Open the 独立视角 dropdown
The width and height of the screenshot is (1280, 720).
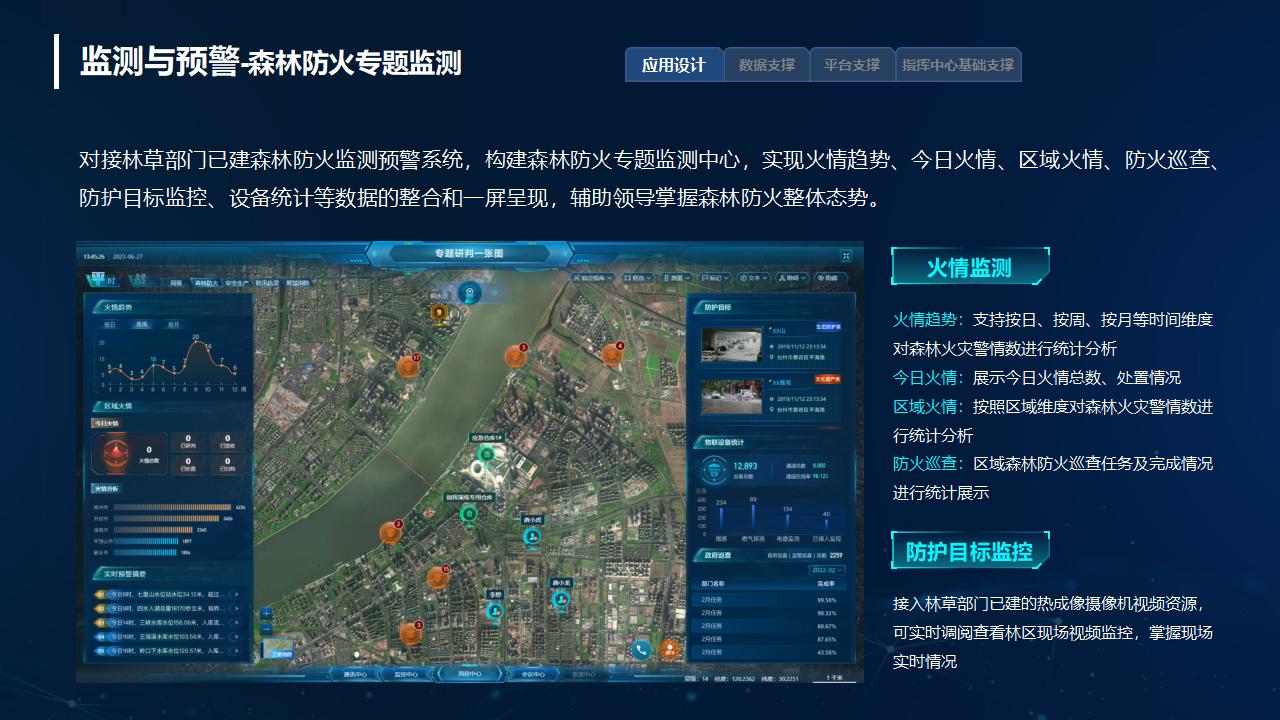point(593,278)
